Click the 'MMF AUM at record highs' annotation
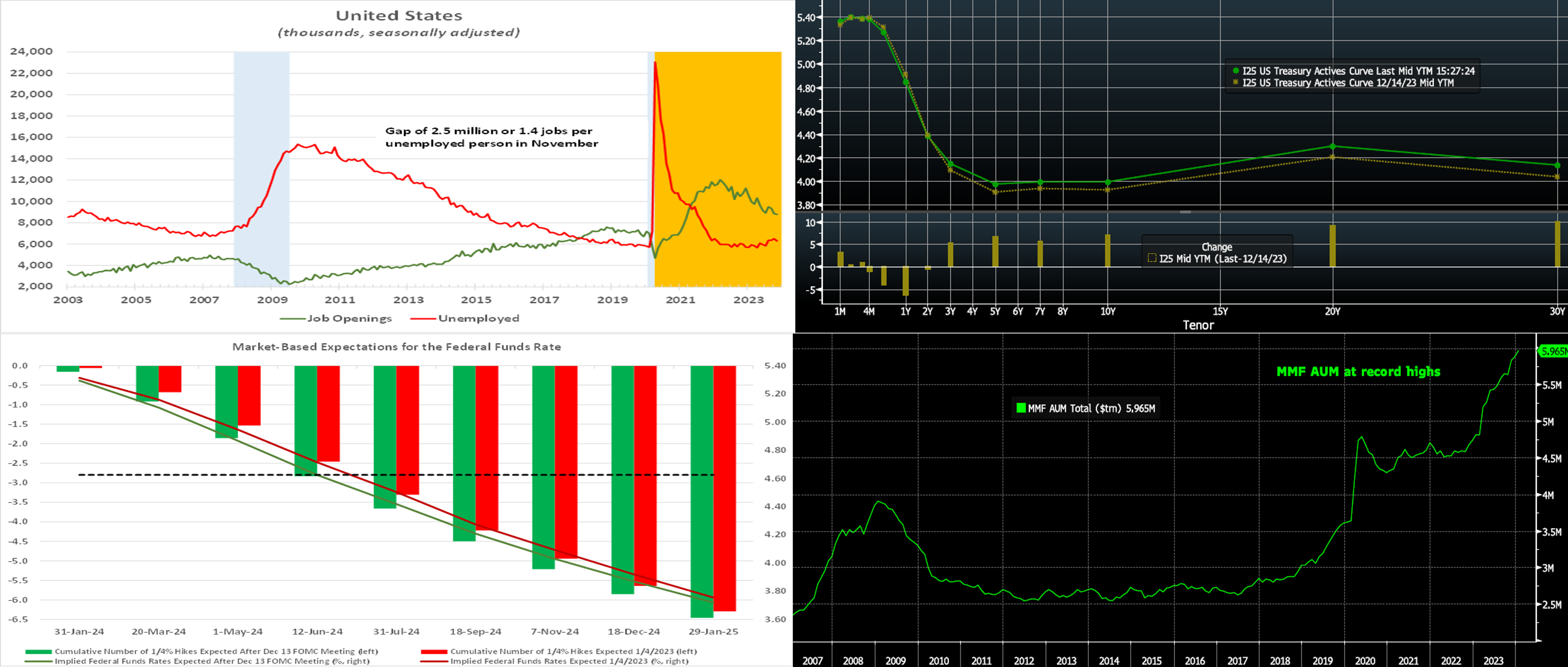Image resolution: width=1568 pixels, height=667 pixels. 1358,371
